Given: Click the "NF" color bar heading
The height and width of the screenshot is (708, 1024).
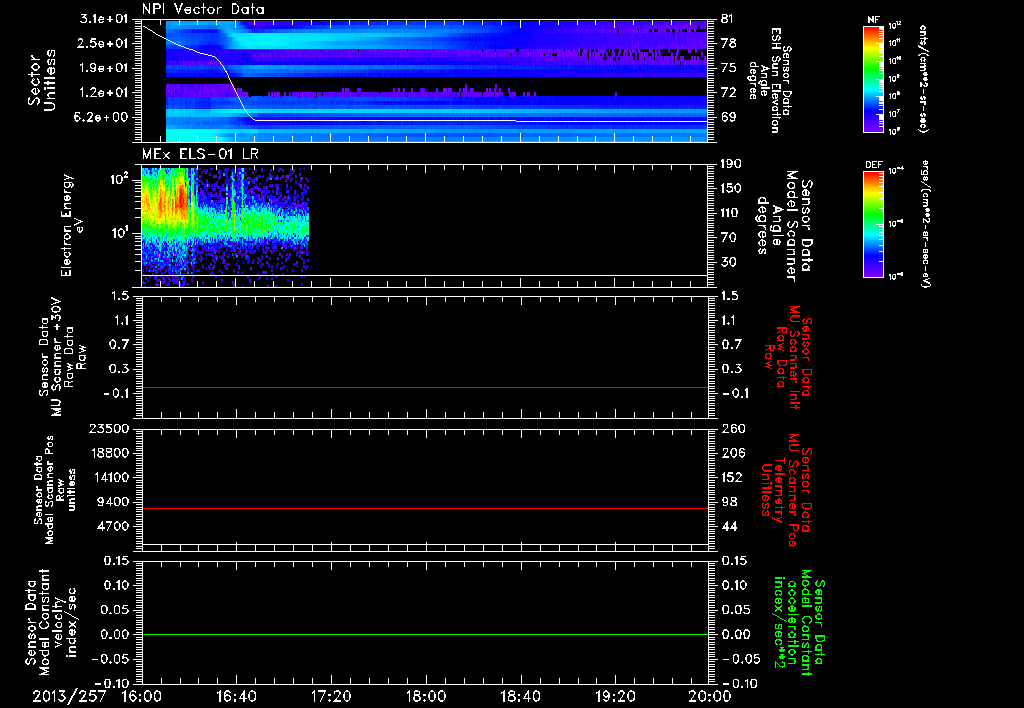Looking at the screenshot, I should click(873, 20).
